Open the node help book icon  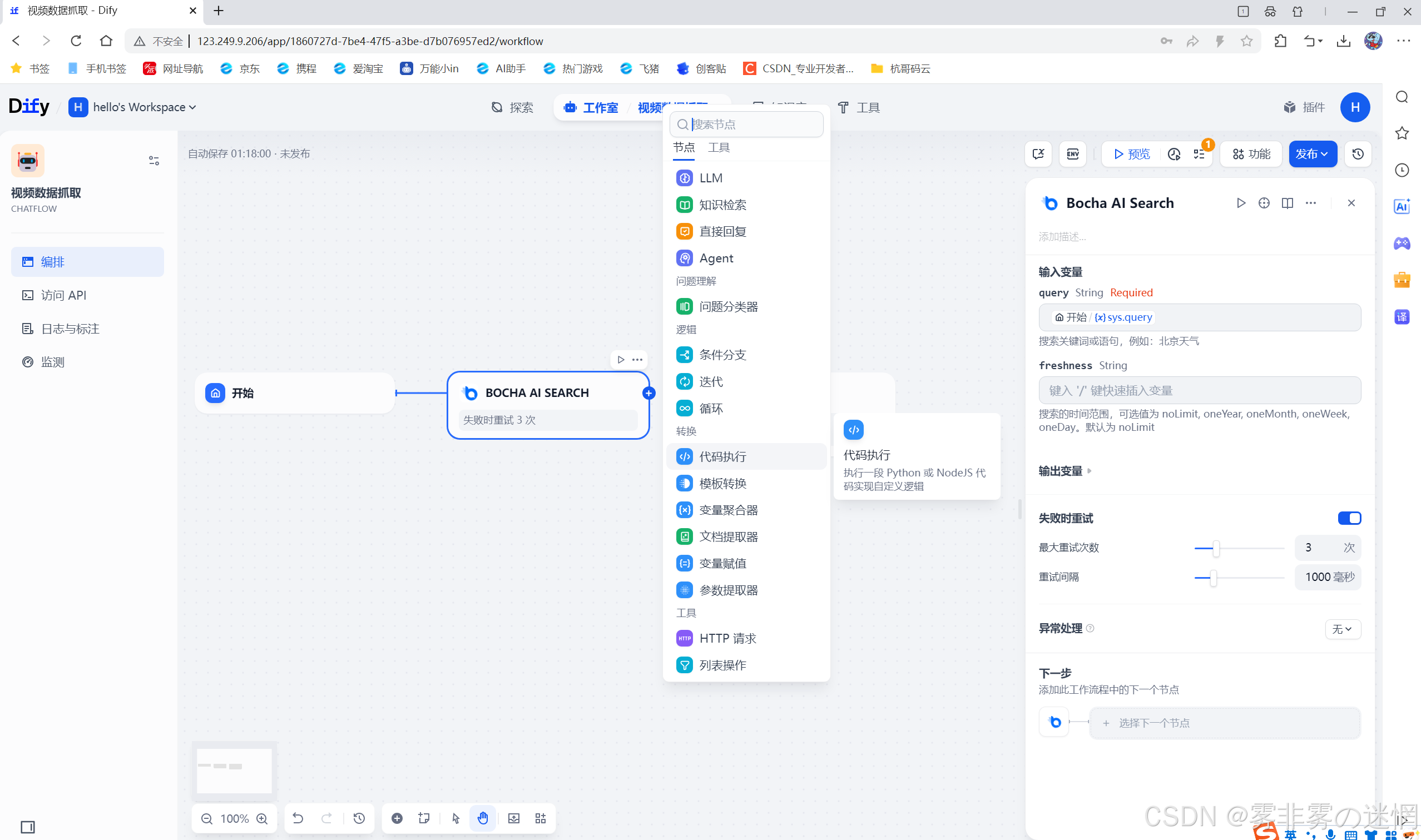point(1287,203)
